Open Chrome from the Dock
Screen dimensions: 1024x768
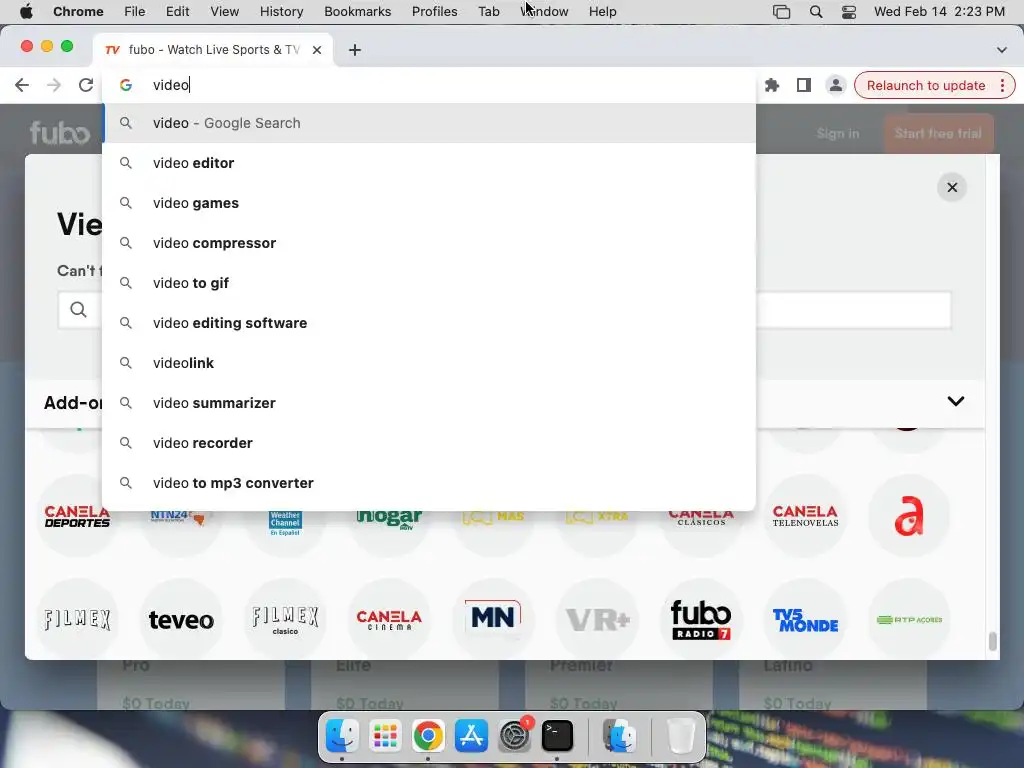pos(428,736)
